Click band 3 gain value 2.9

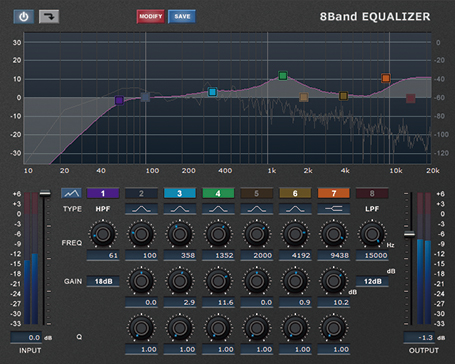click(x=180, y=302)
